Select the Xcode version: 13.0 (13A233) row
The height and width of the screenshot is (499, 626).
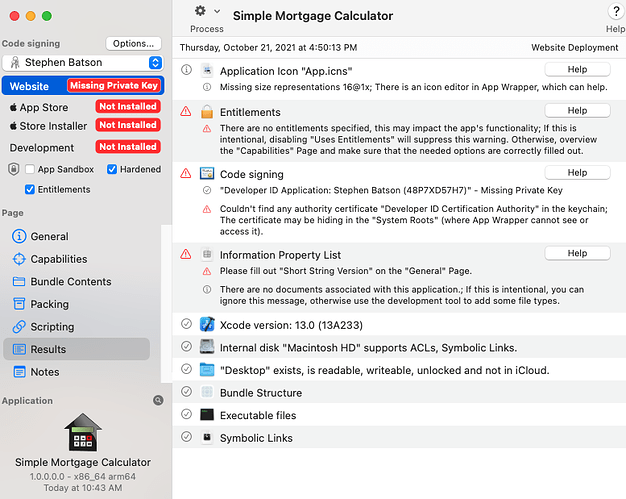399,324
